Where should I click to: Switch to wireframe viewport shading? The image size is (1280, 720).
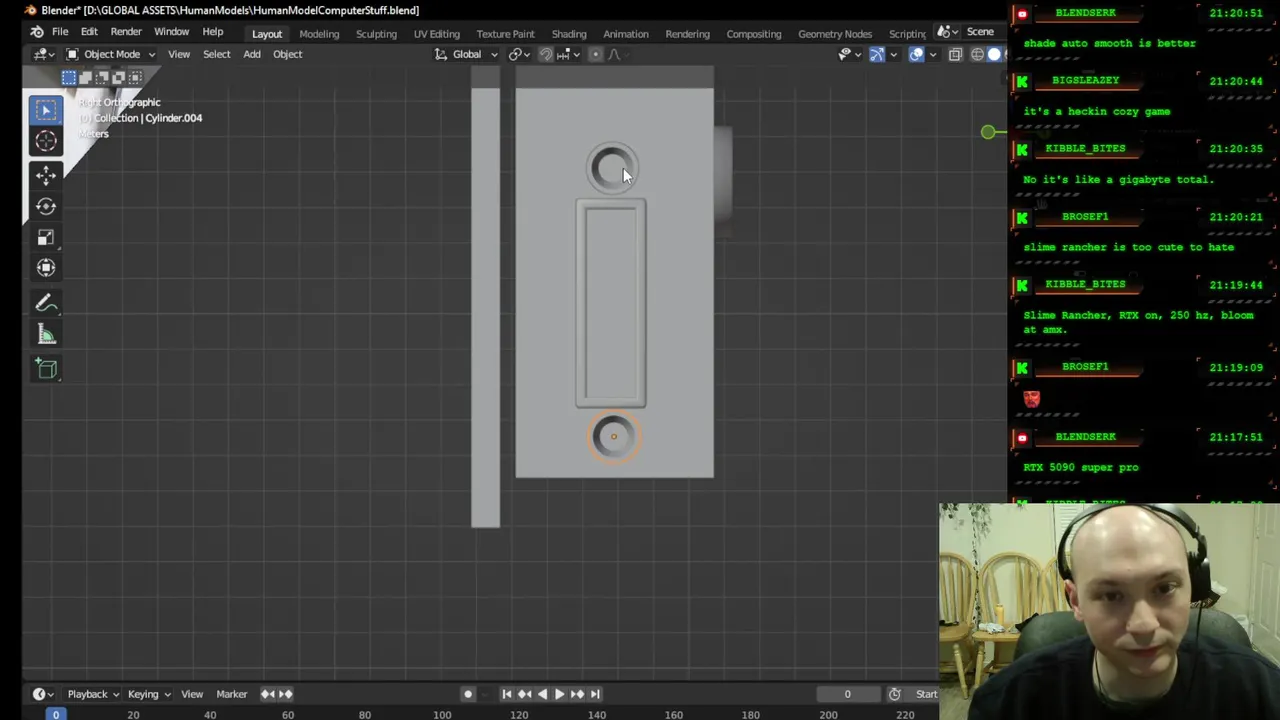coord(977,54)
